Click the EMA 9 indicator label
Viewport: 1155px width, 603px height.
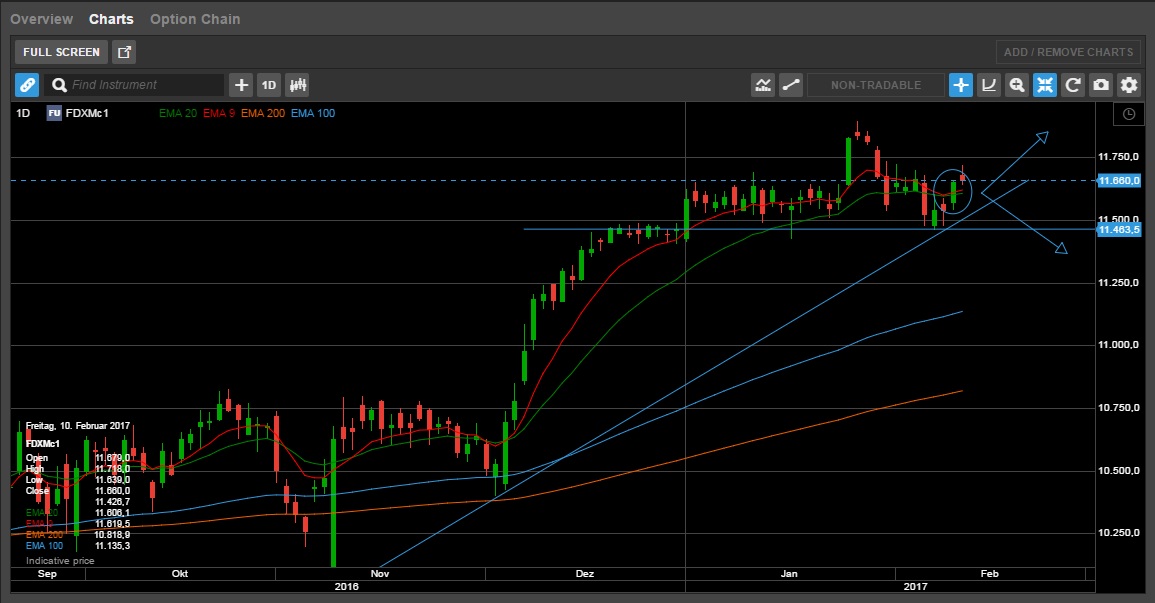pos(219,113)
